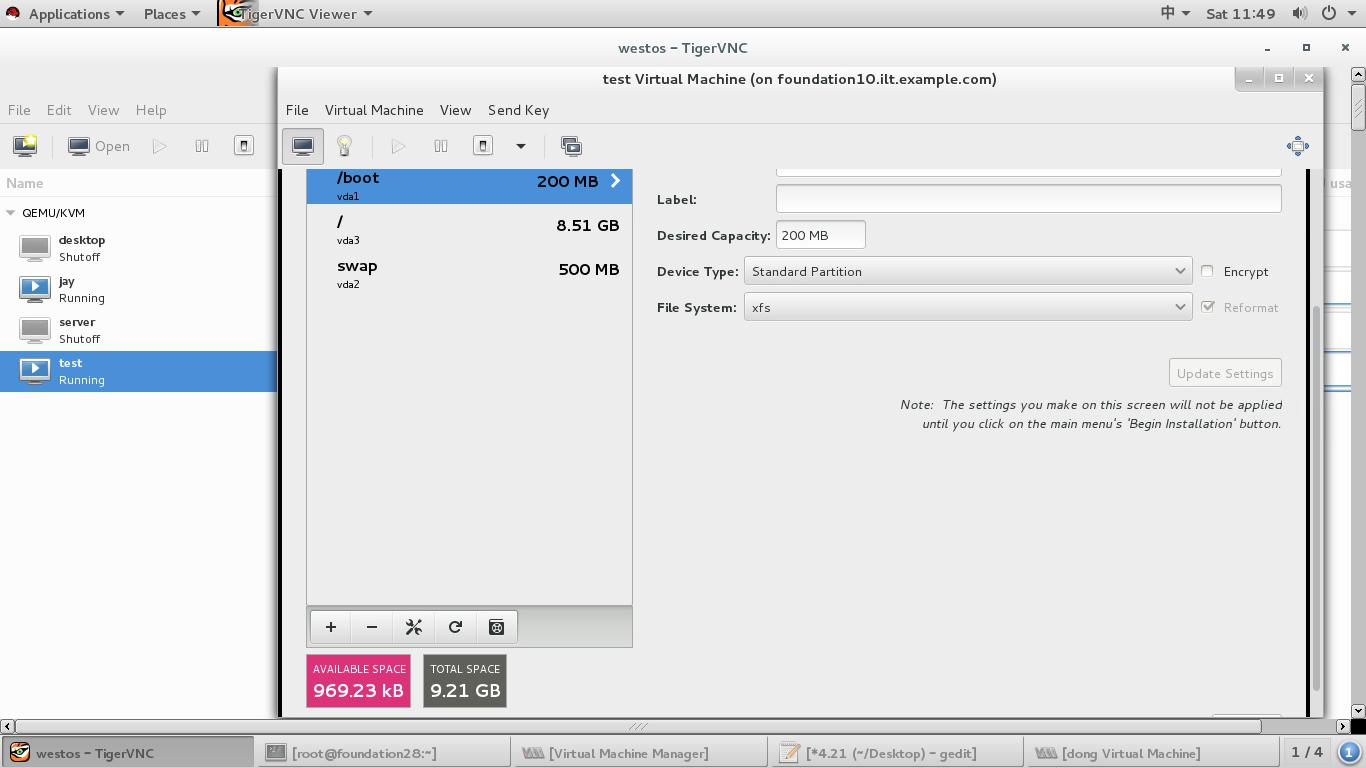Open the Send Key menu
The width and height of the screenshot is (1366, 768).
(518, 110)
